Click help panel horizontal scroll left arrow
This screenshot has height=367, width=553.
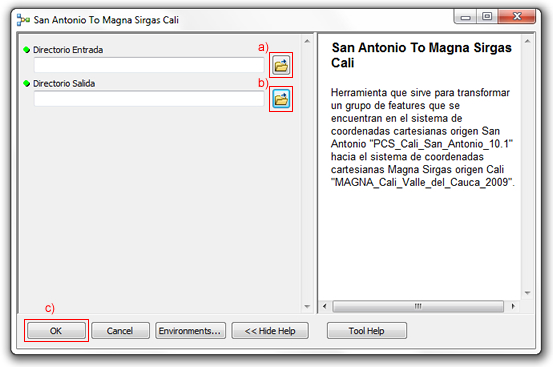click(x=325, y=306)
